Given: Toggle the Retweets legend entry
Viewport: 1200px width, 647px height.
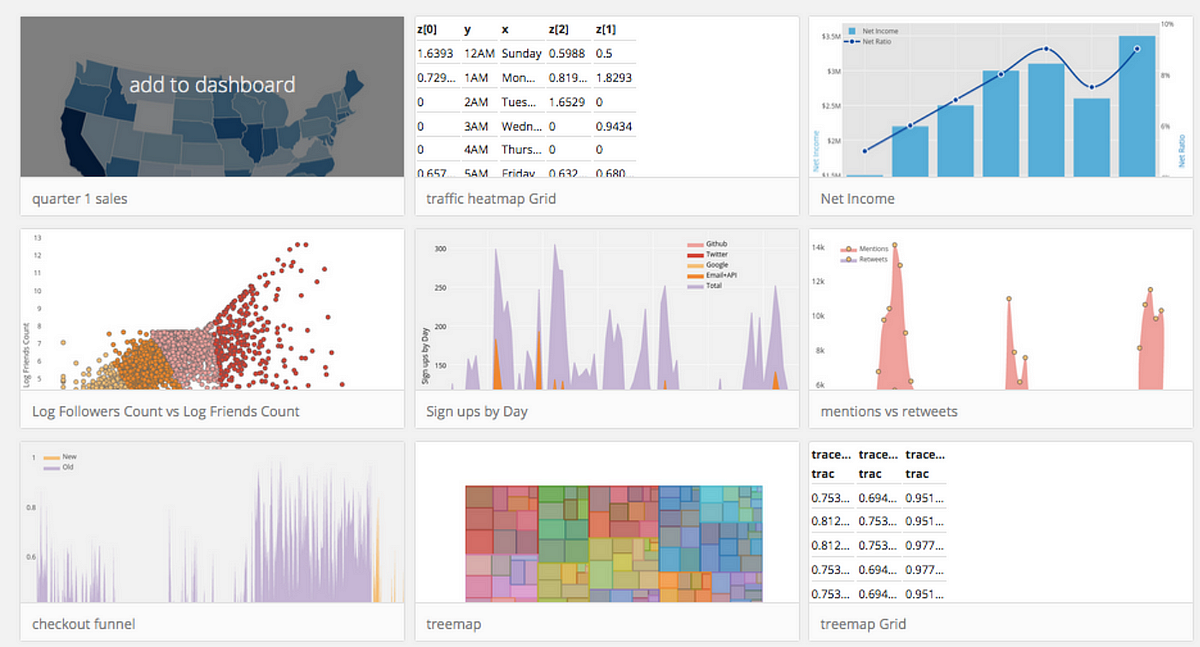Looking at the screenshot, I should 860,259.
